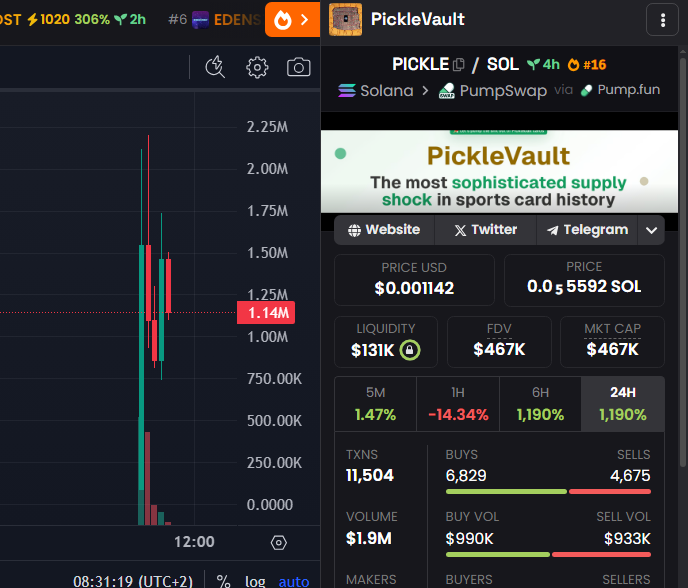The image size is (688, 588).
Task: Click the 2.00M price axis label
Action: point(267,169)
